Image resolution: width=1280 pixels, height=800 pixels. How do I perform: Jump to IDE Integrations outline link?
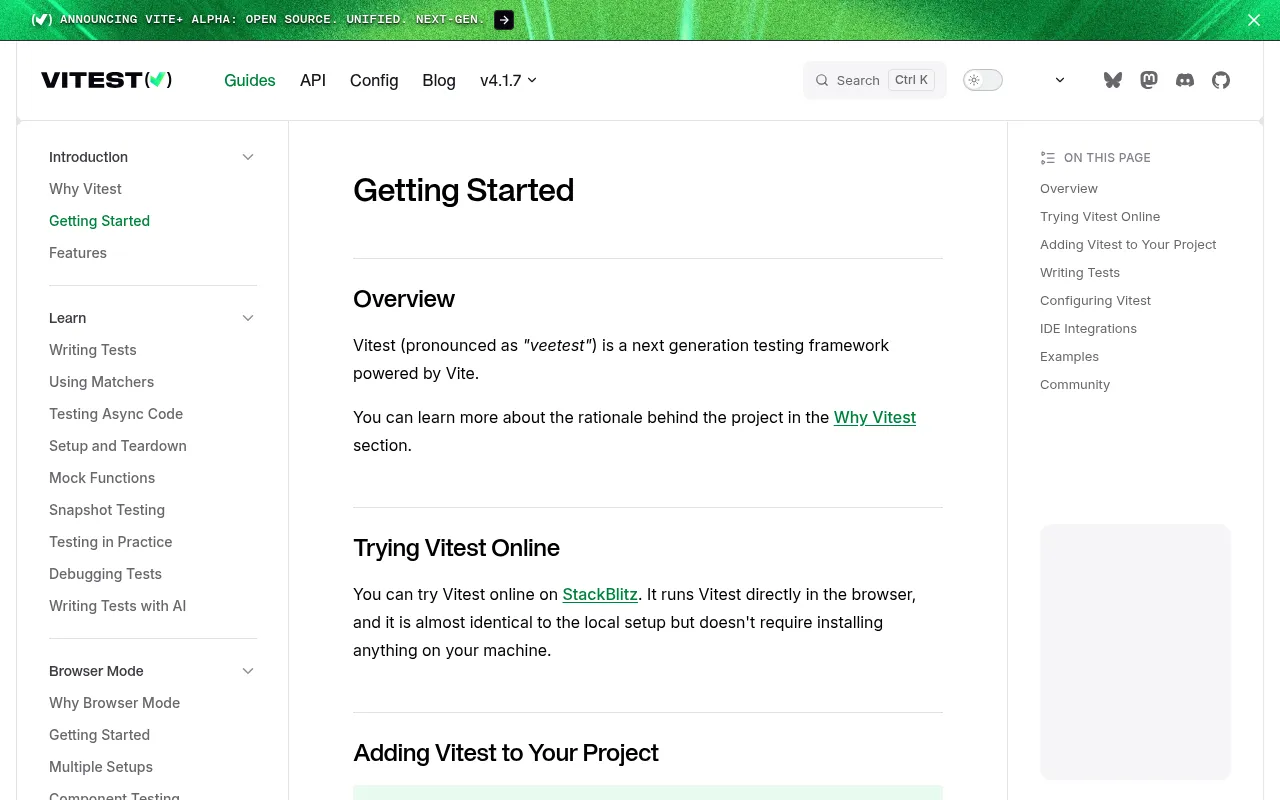click(x=1088, y=328)
